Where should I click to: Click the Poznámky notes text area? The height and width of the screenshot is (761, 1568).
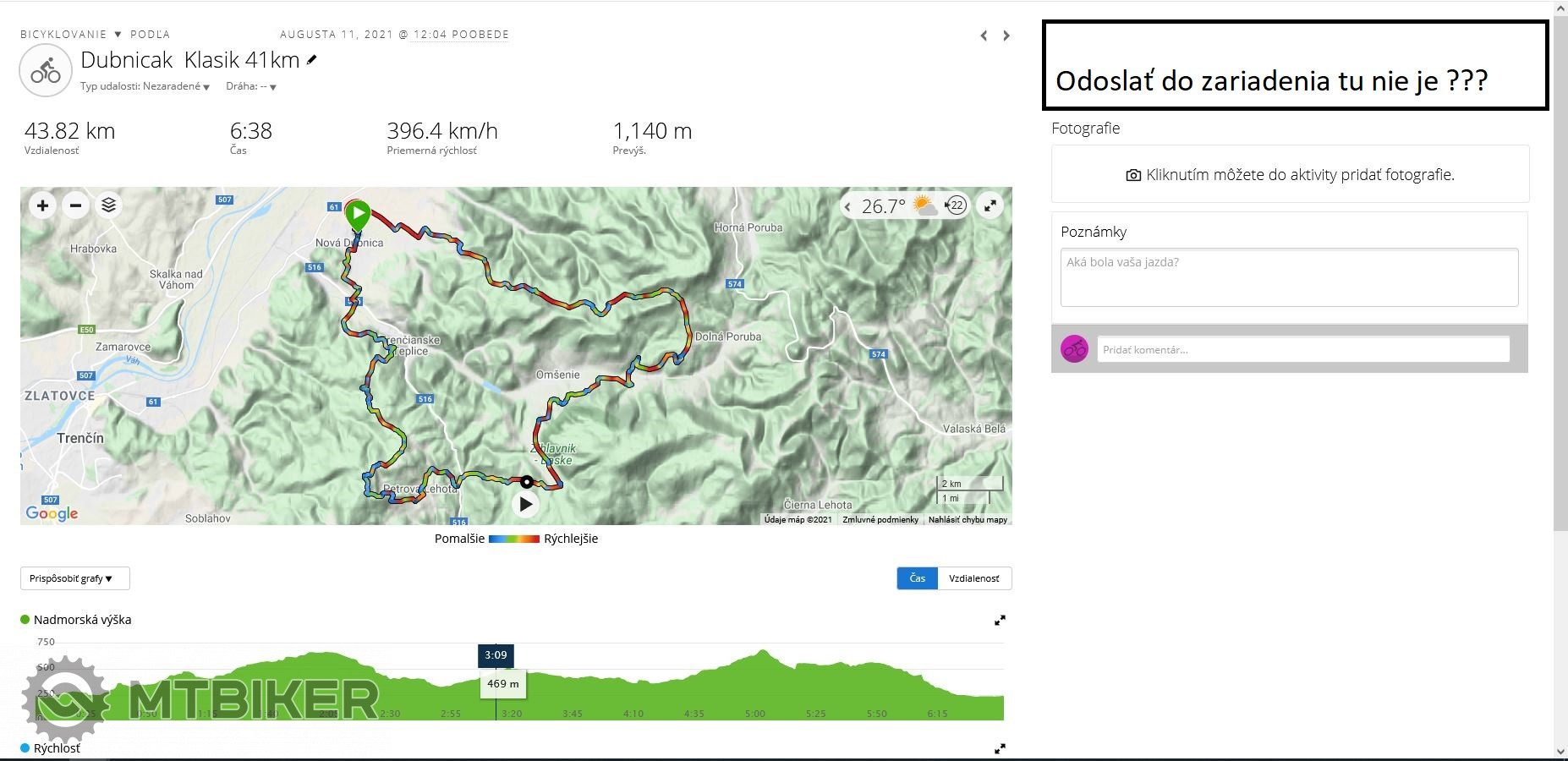point(1289,277)
